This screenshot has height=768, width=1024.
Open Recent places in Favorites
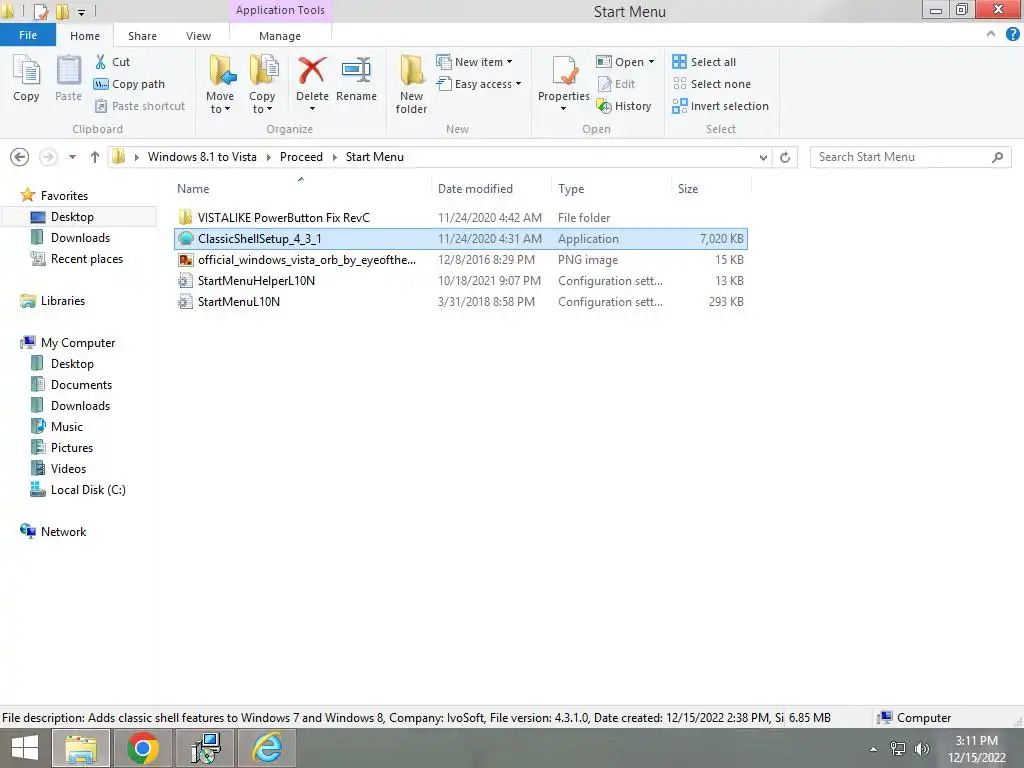(x=86, y=259)
